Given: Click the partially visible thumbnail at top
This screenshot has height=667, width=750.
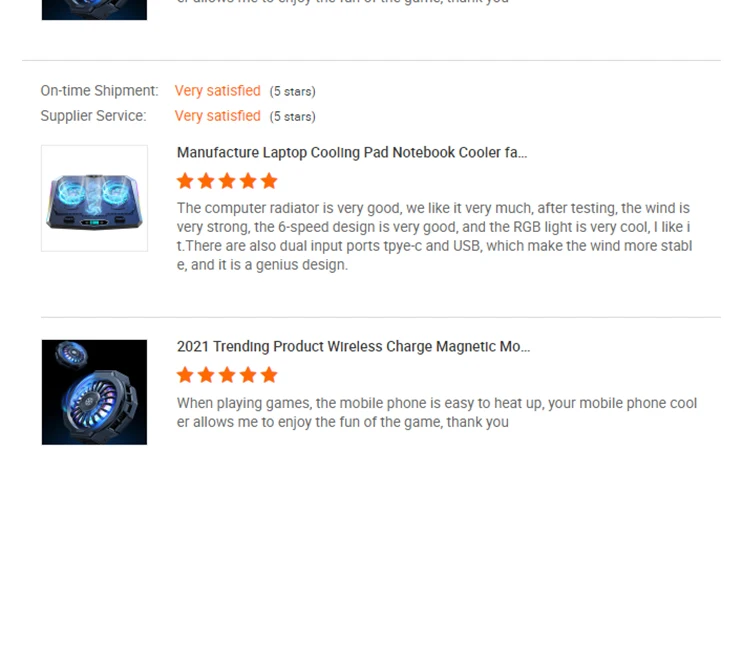Looking at the screenshot, I should [94, 10].
